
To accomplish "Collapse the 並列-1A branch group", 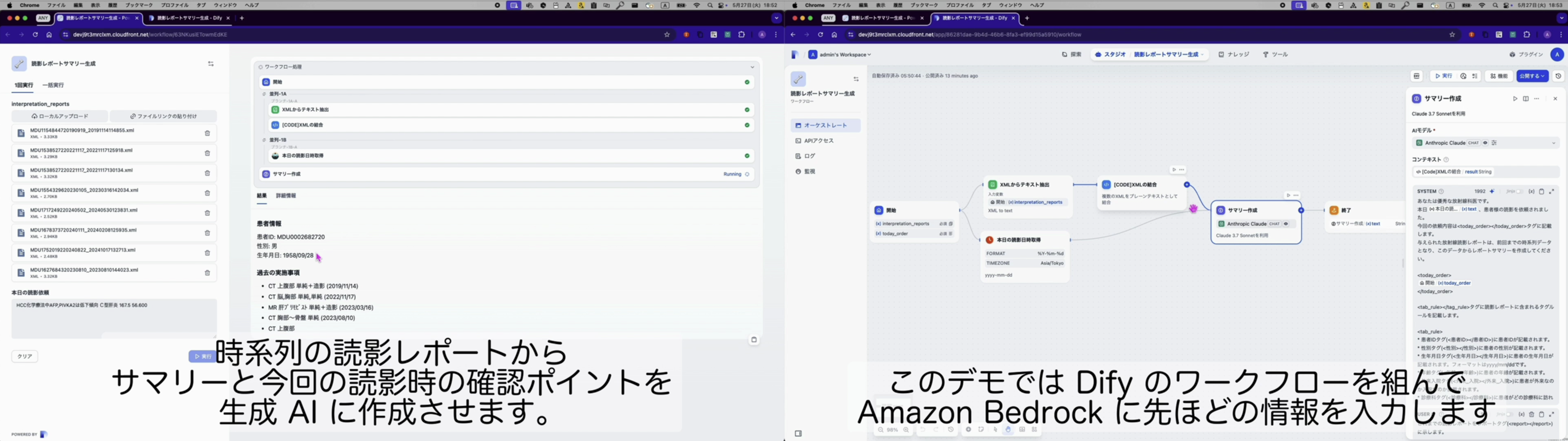I will click(x=264, y=94).
